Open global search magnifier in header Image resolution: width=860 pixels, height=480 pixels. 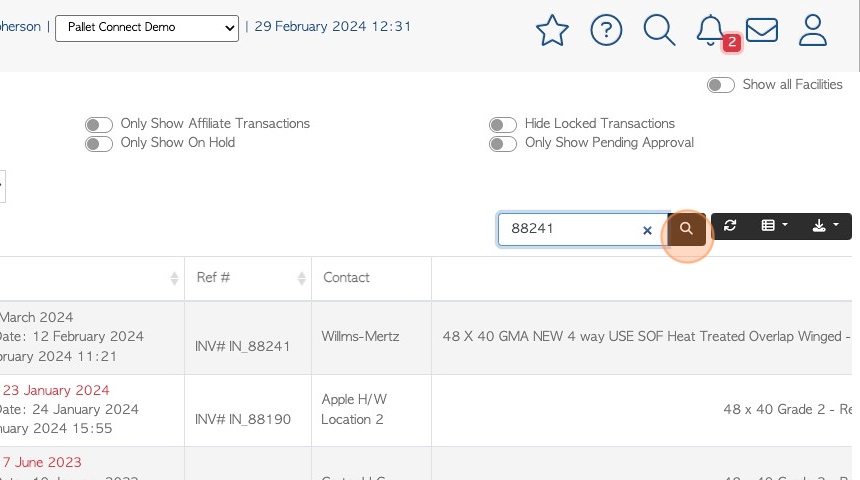coord(659,30)
